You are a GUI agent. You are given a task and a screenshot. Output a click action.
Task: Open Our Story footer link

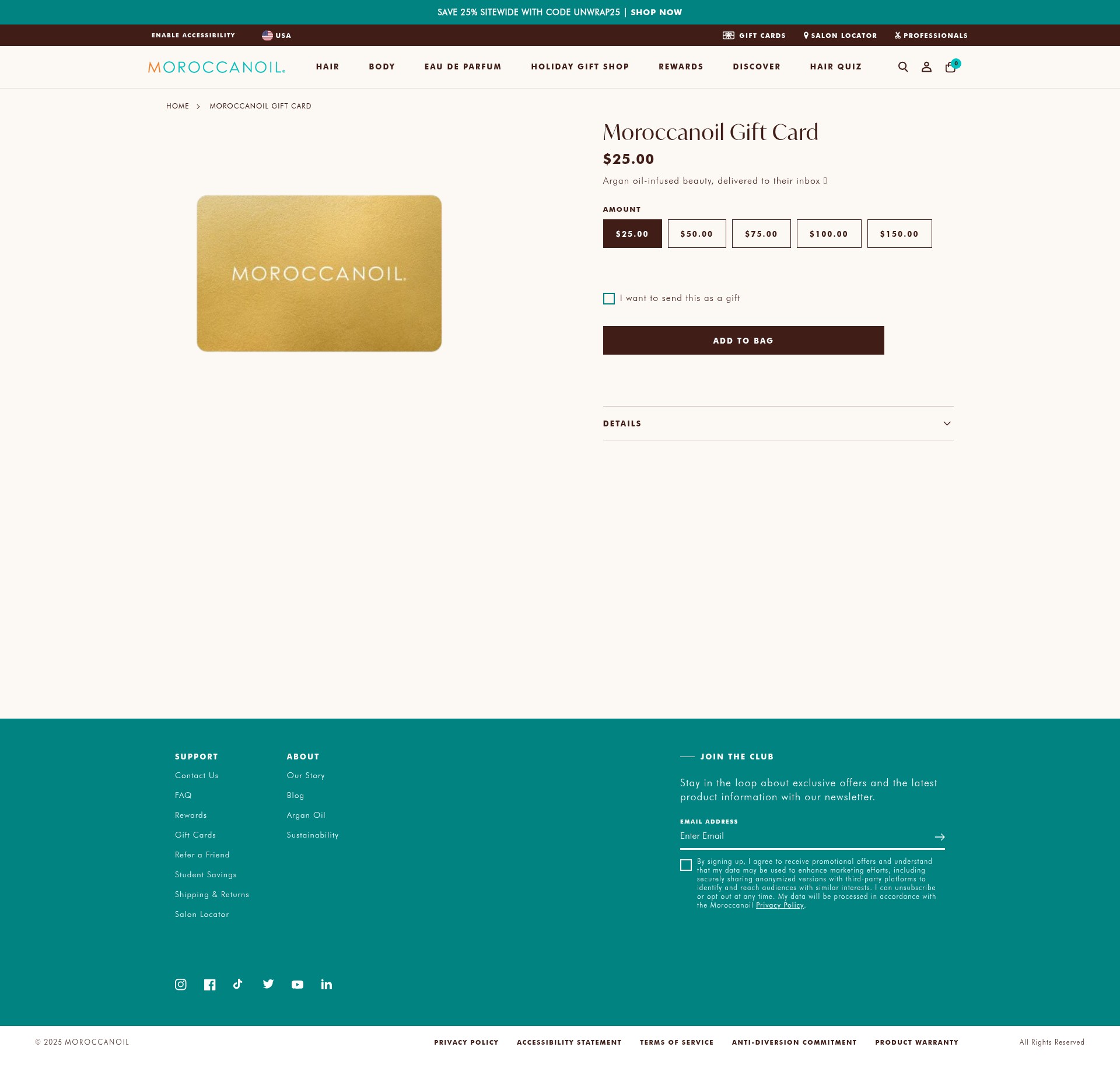click(306, 776)
